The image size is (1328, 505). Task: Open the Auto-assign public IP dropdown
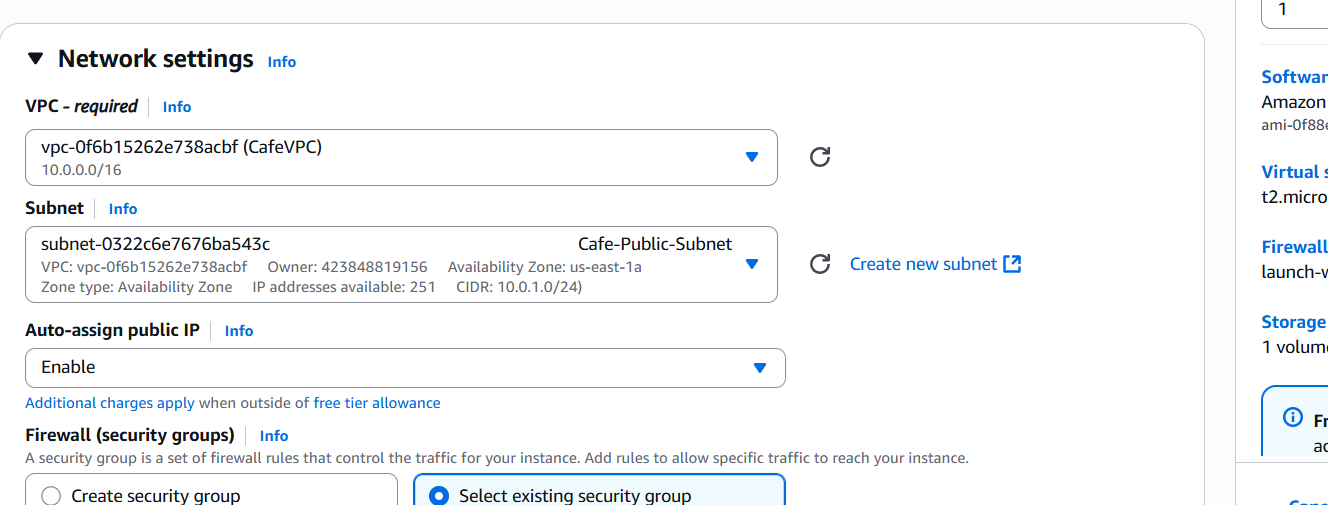(x=405, y=368)
